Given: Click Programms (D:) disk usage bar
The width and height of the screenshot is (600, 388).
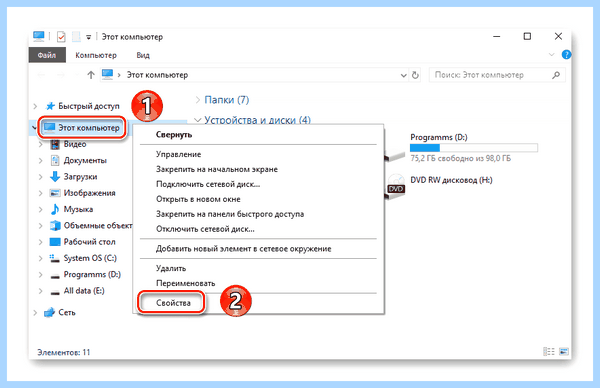Looking at the screenshot, I should tap(474, 148).
